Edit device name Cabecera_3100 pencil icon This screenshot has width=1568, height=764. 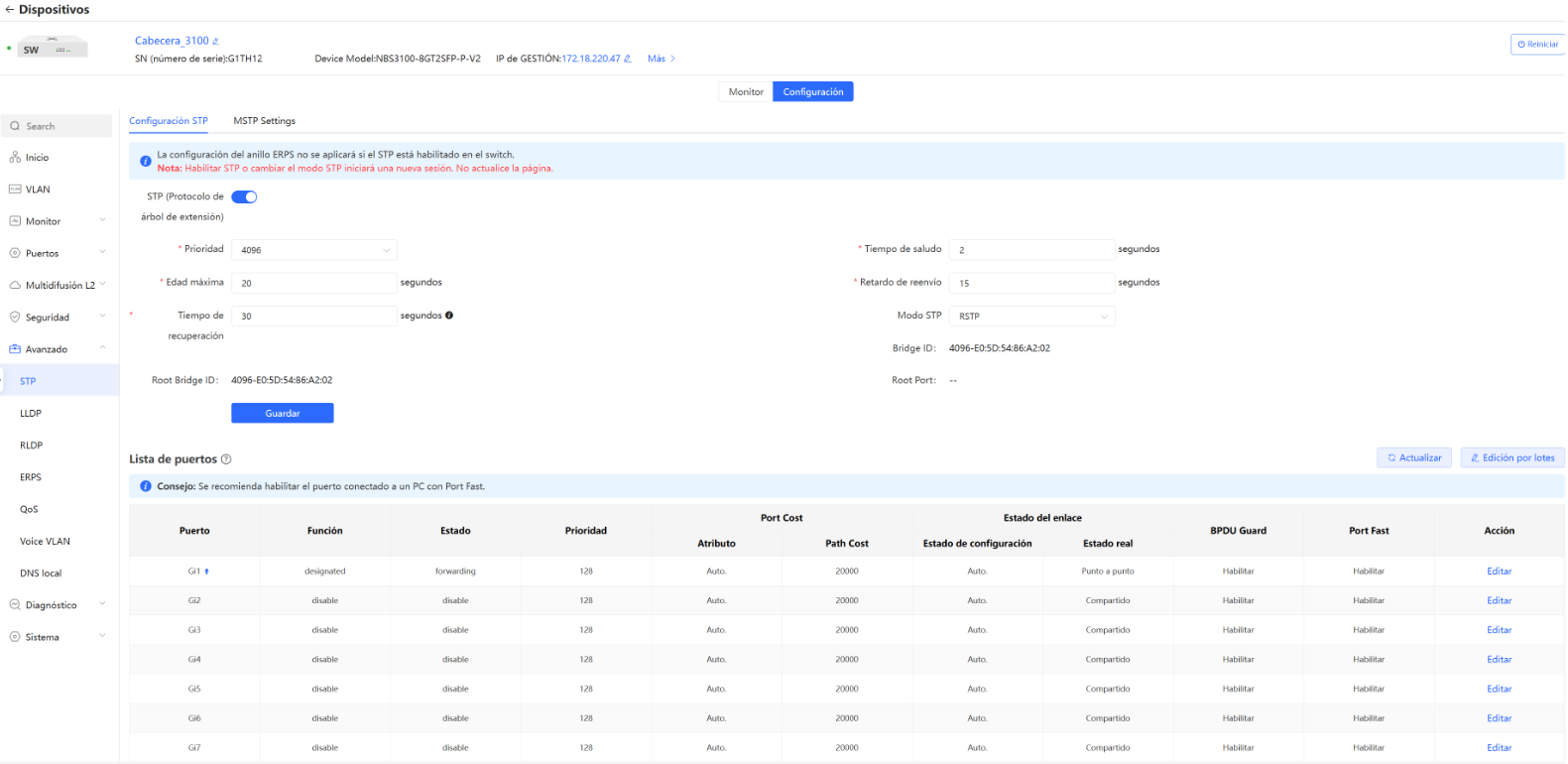click(x=215, y=42)
